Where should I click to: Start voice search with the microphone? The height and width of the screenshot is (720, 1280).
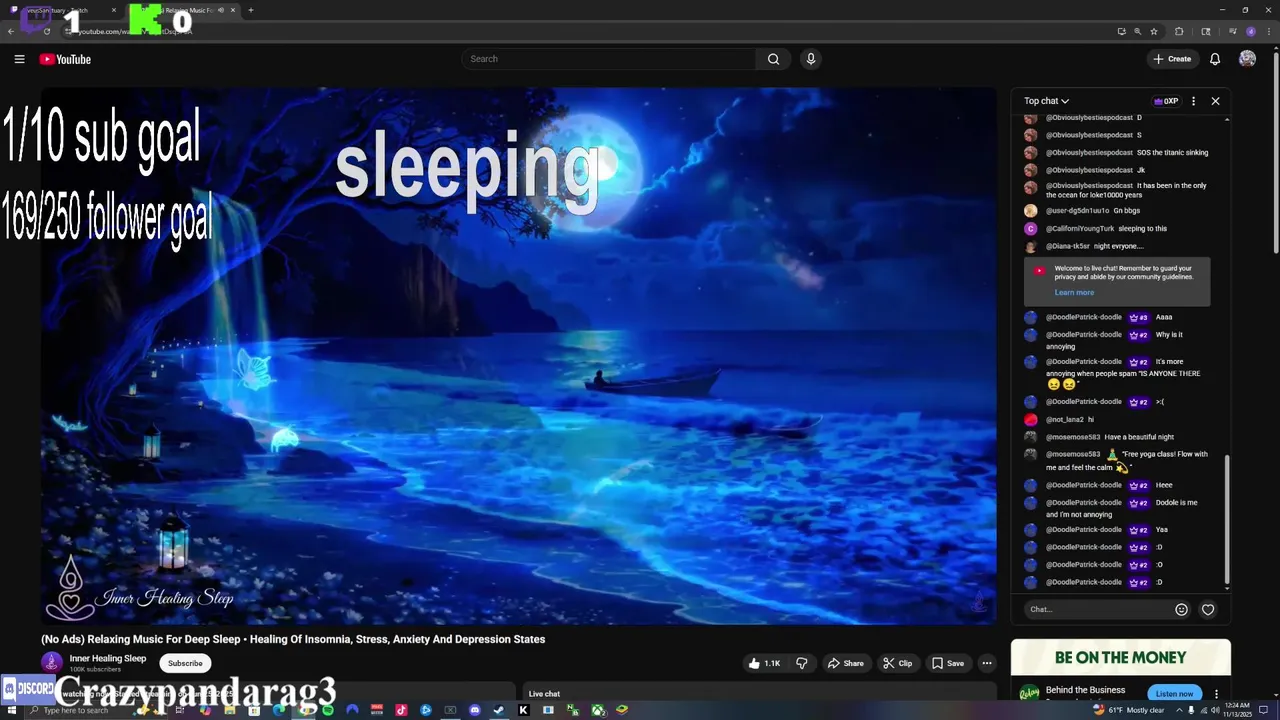pyautogui.click(x=811, y=59)
